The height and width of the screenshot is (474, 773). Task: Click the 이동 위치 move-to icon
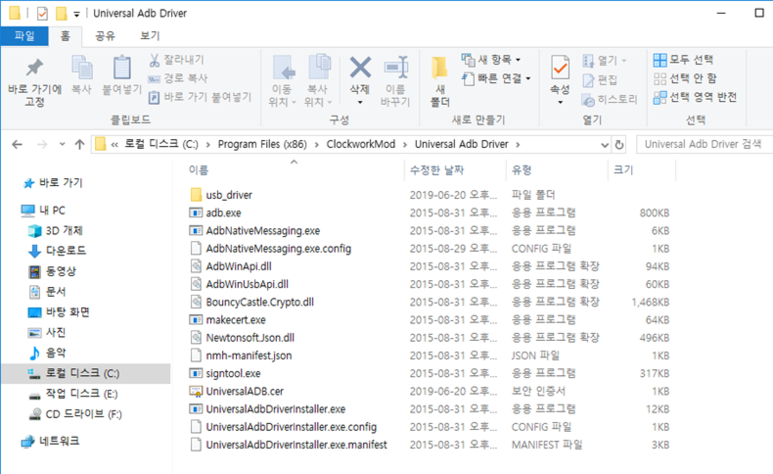[x=284, y=67]
